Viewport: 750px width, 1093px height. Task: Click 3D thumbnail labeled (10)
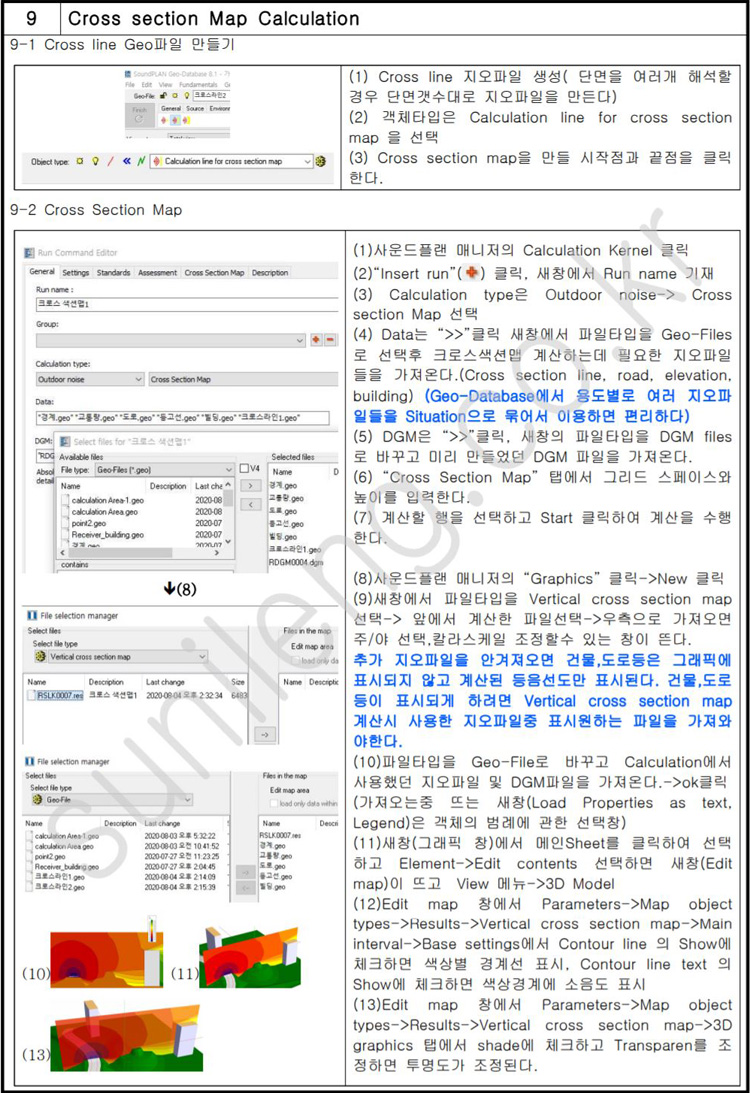point(107,953)
